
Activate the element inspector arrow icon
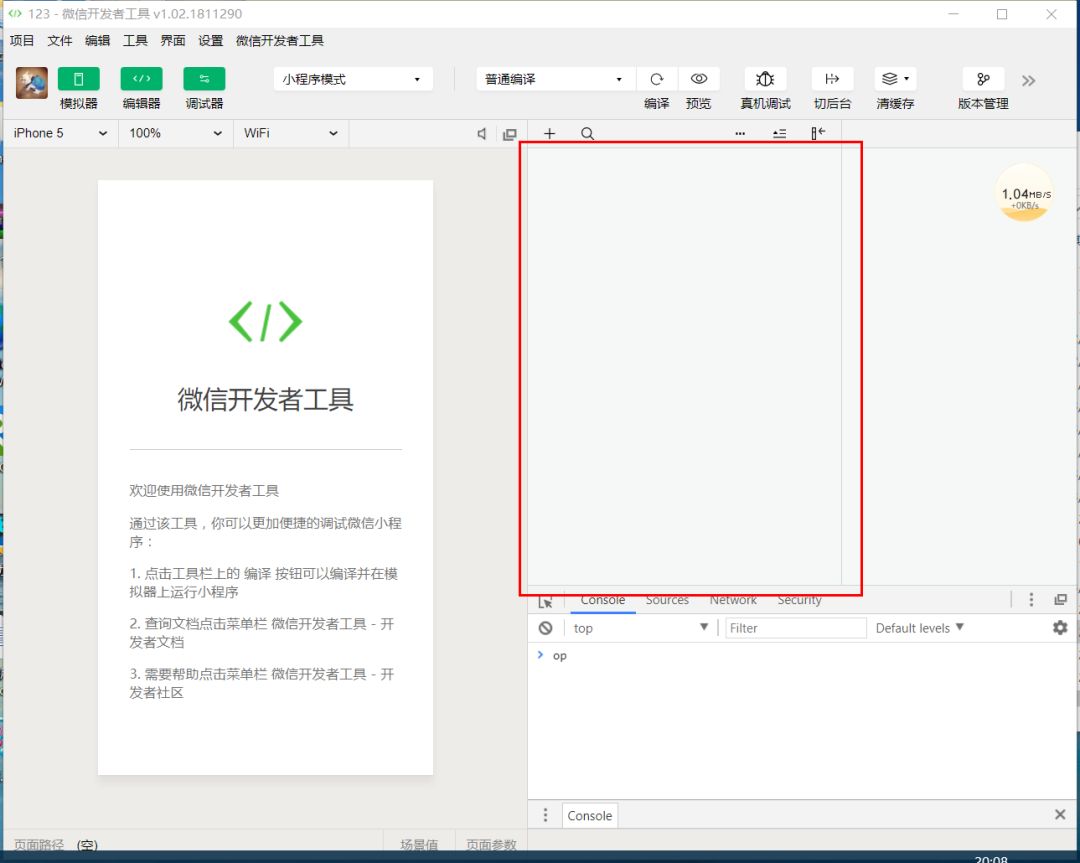point(546,603)
